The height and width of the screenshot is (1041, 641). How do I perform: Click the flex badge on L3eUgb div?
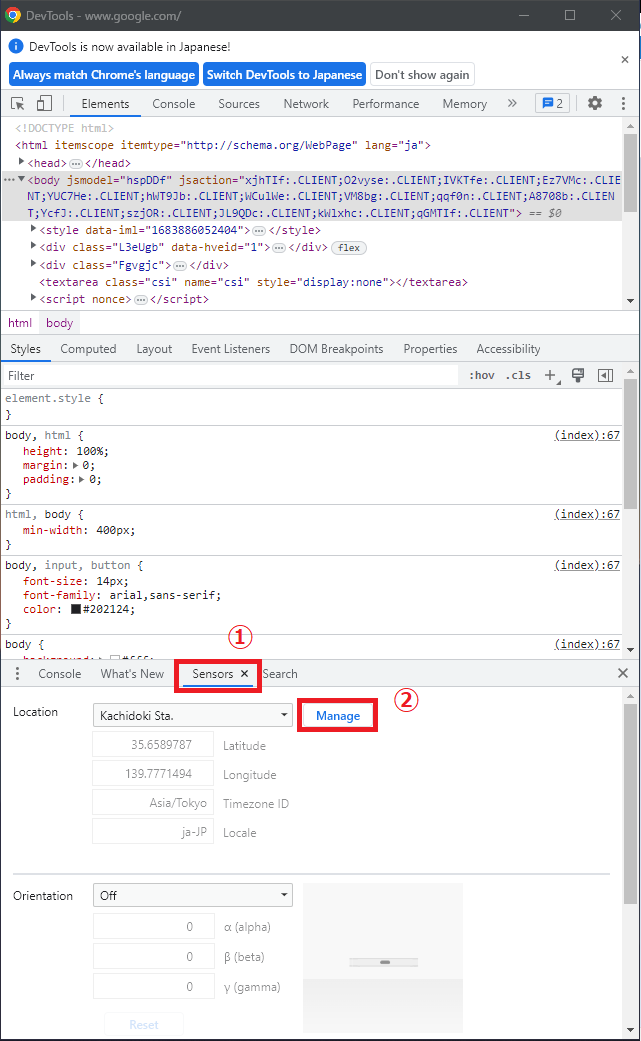click(x=349, y=248)
